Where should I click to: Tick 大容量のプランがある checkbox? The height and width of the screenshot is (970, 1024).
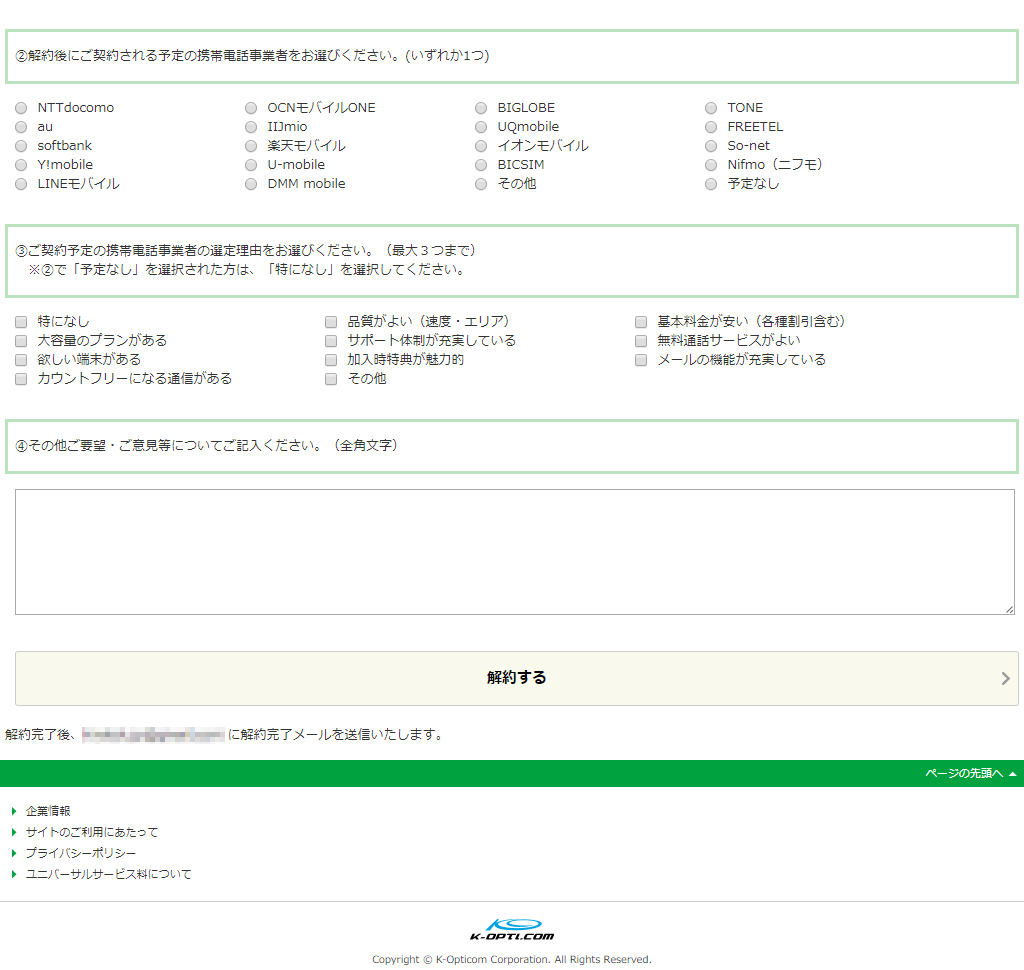(22, 340)
